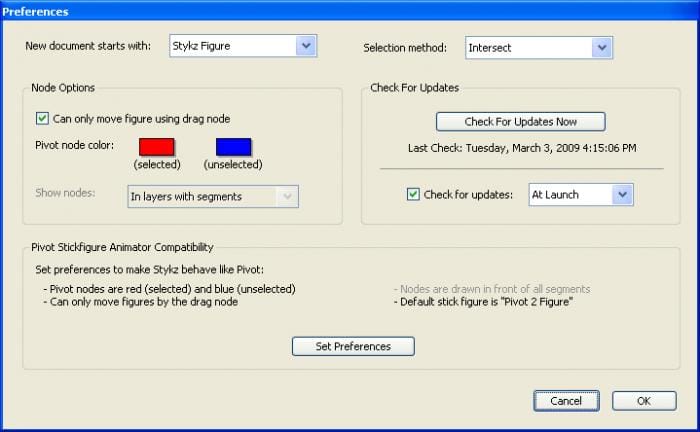Open the New document starts with dropdown
The width and height of the screenshot is (700, 432).
coord(243,46)
